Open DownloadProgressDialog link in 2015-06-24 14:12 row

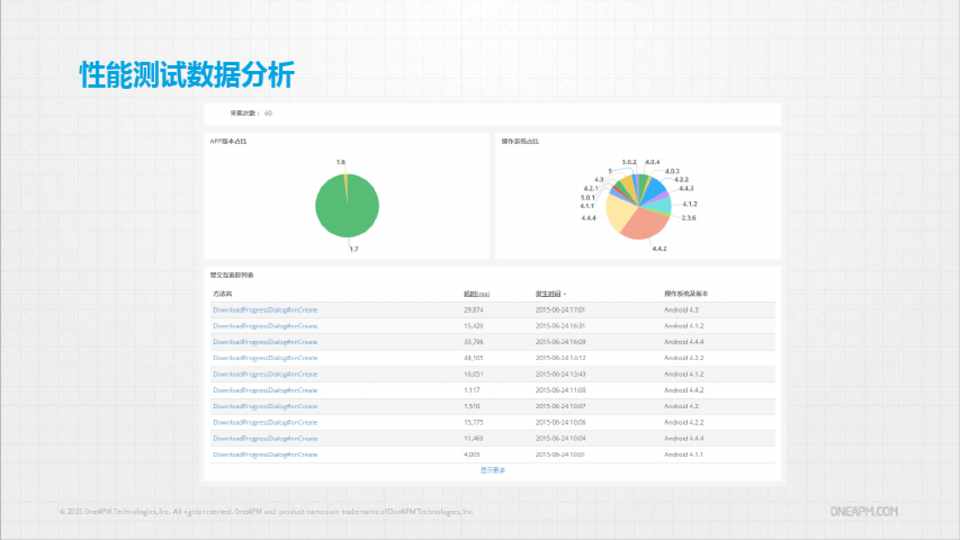click(265, 358)
